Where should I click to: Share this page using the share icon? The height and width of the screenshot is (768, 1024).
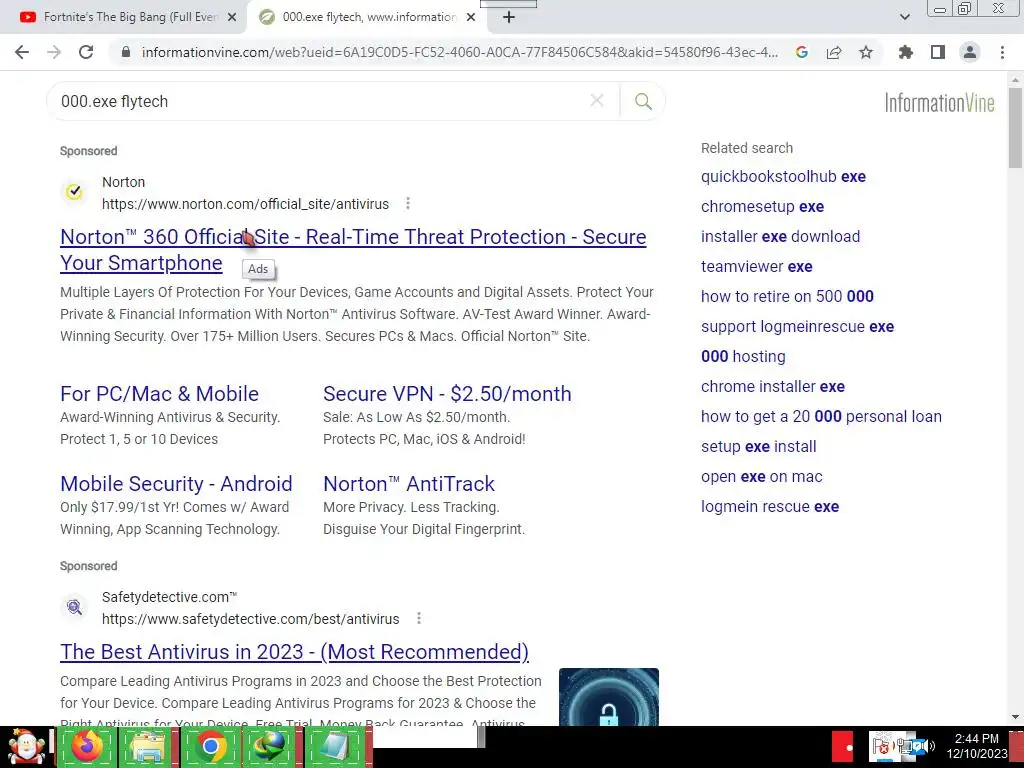[x=834, y=52]
